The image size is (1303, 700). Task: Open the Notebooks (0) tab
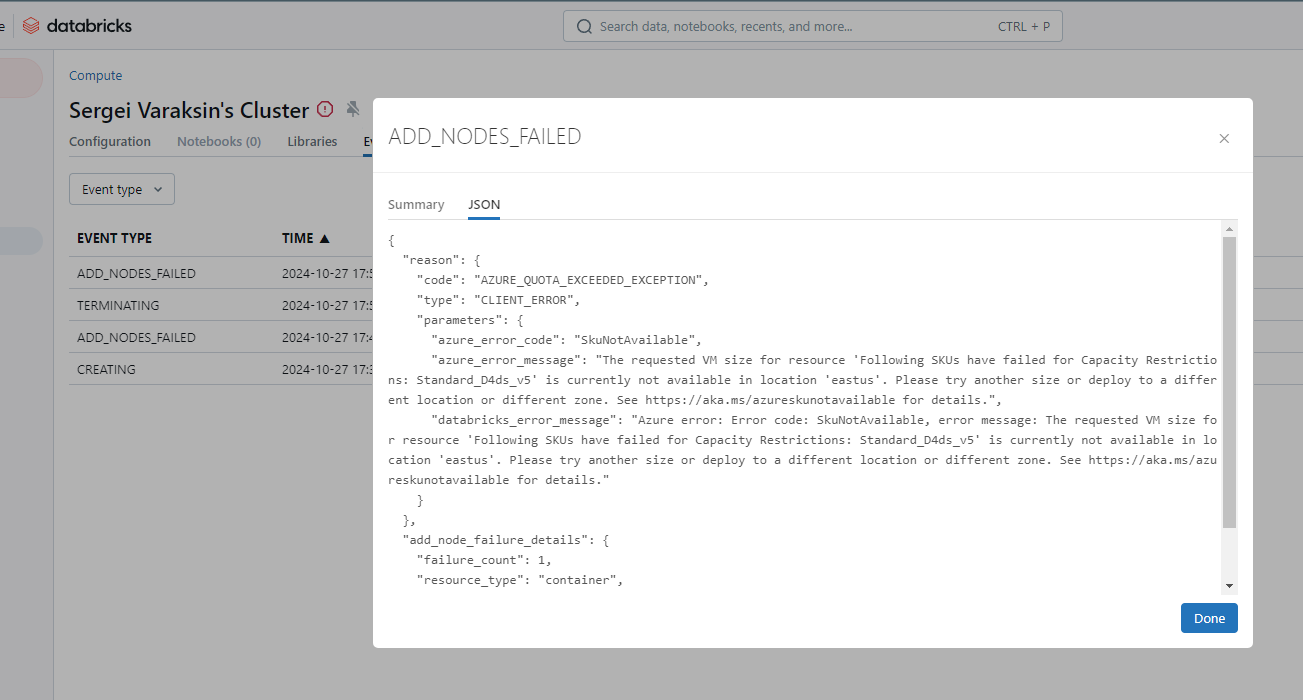(219, 142)
